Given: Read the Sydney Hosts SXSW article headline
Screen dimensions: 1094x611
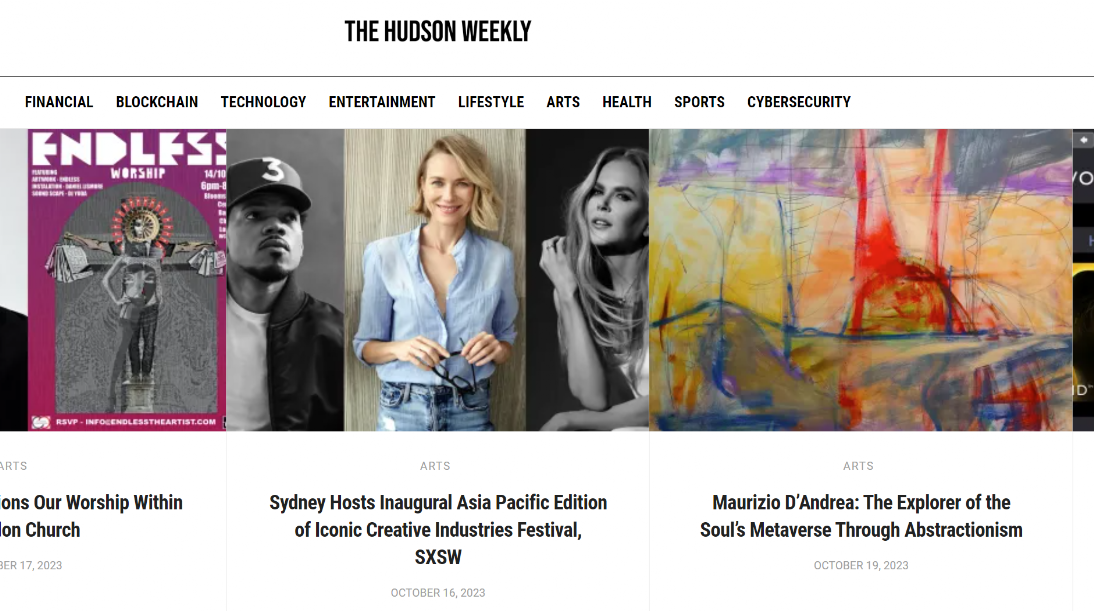Looking at the screenshot, I should [438, 529].
